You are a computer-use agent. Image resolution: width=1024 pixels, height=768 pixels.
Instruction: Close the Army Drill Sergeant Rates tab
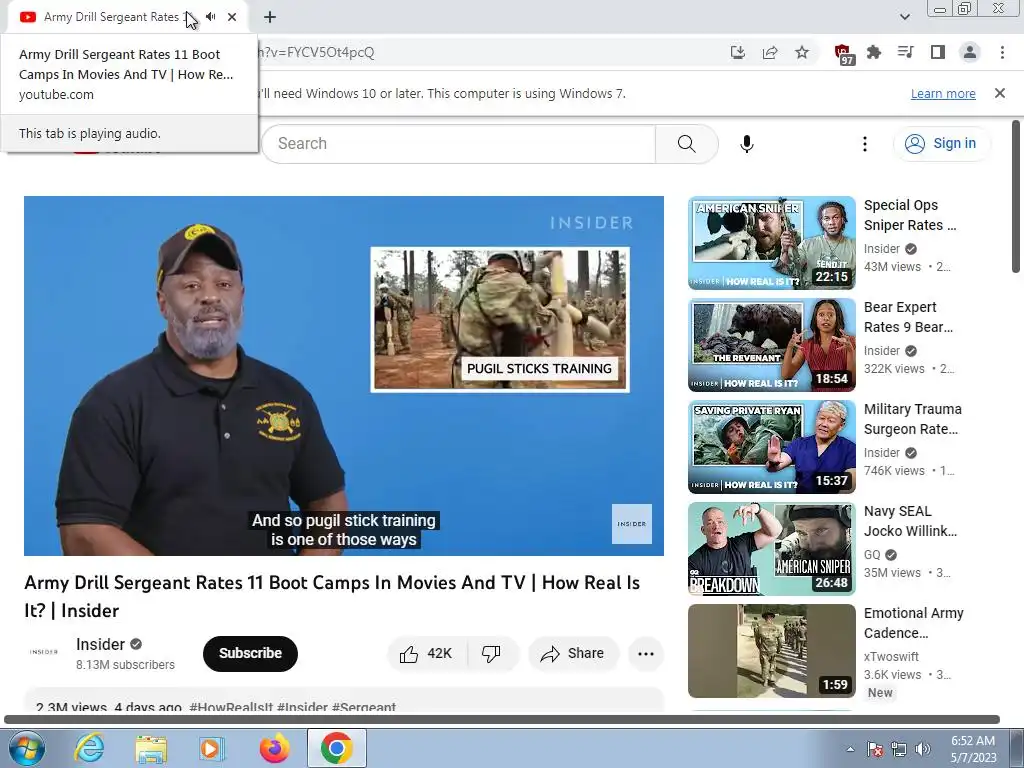point(232,17)
